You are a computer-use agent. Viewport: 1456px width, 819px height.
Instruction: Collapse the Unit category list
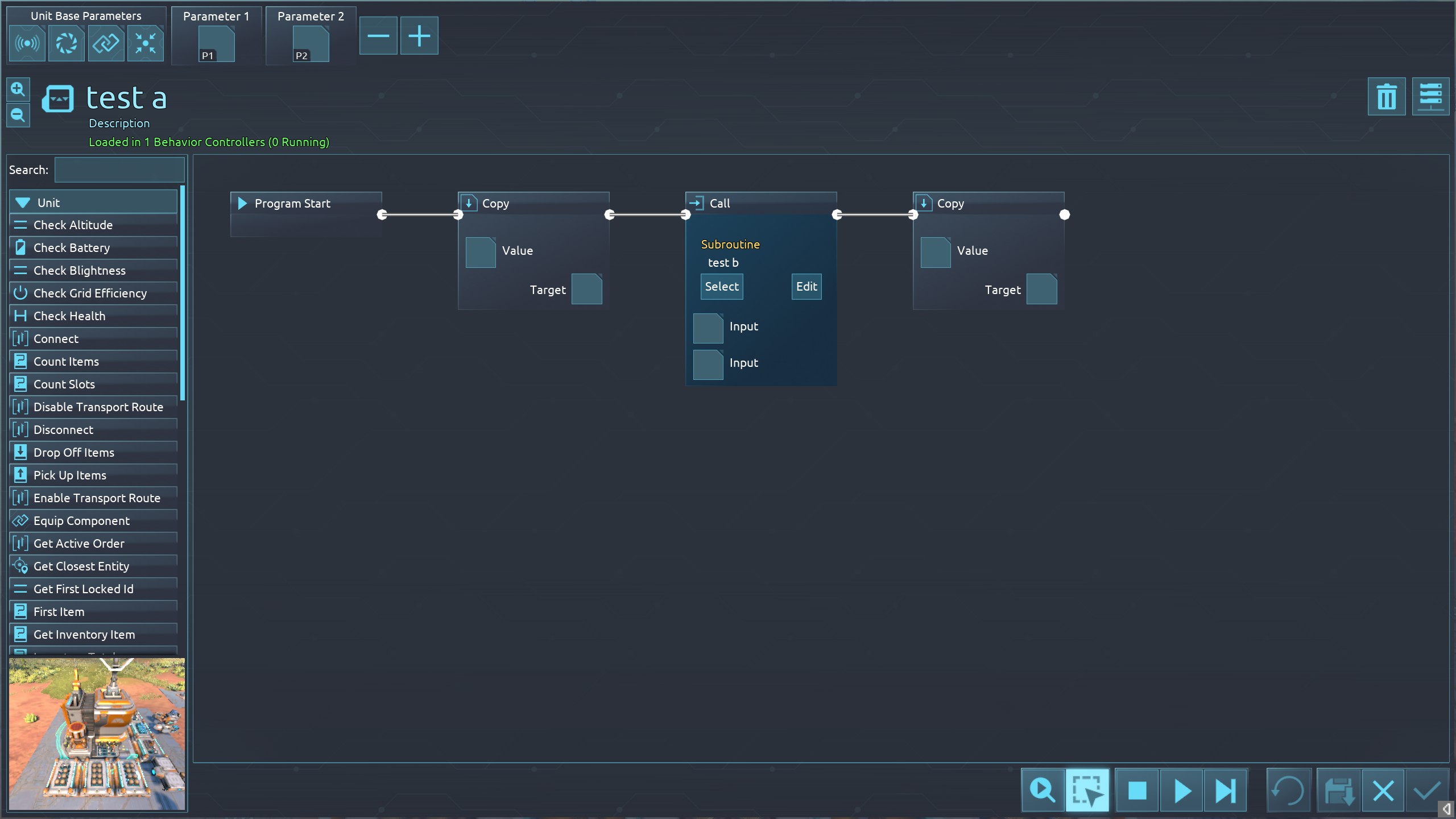click(23, 202)
